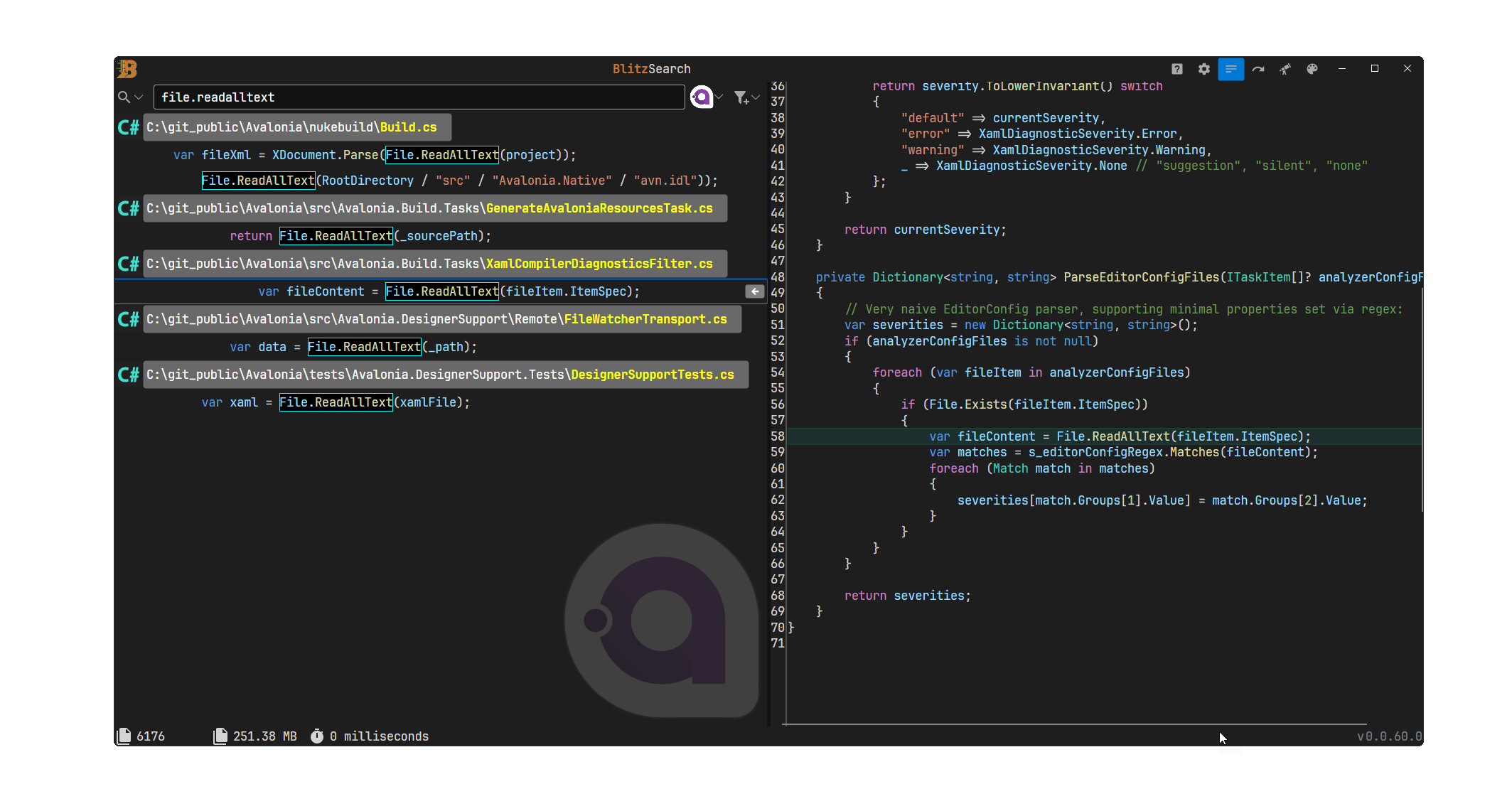Image resolution: width=1512 pixels, height=811 pixels.
Task: Click the ParseEditorConfigFiles method declaration line
Action: point(1119,277)
